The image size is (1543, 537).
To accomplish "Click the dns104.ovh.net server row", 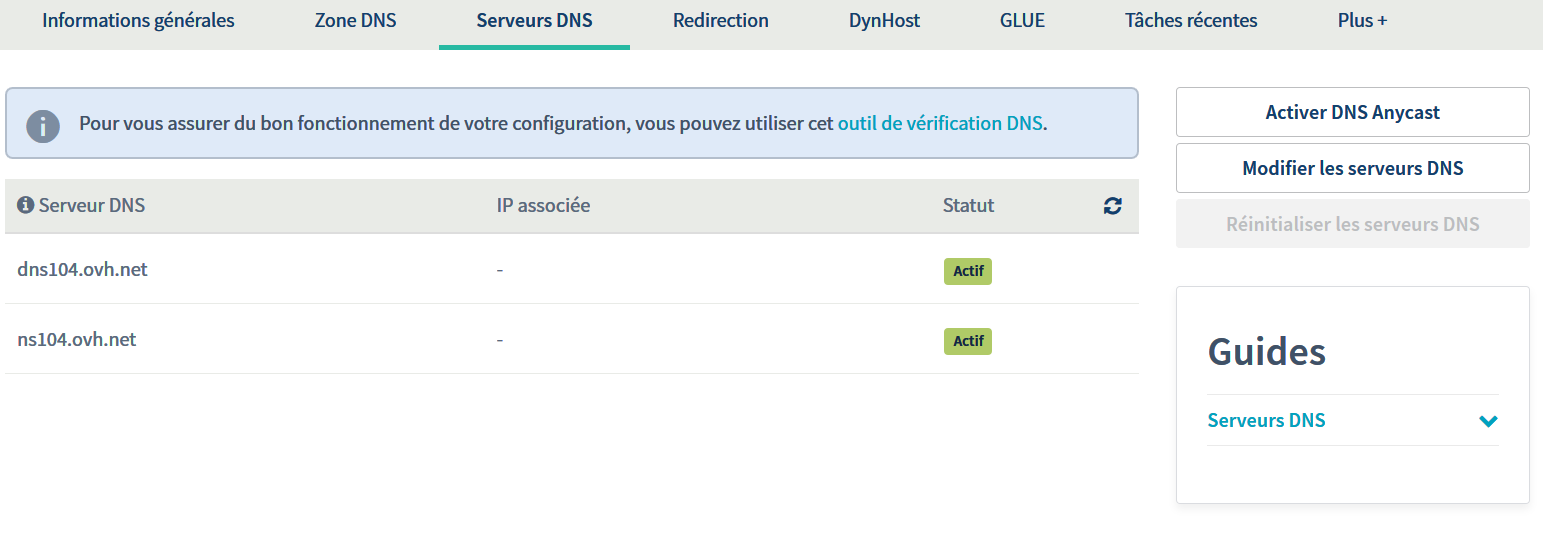I will 82,269.
